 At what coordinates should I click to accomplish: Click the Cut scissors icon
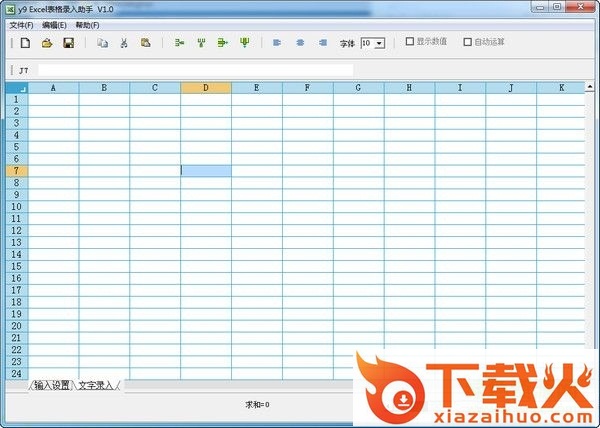tap(124, 43)
